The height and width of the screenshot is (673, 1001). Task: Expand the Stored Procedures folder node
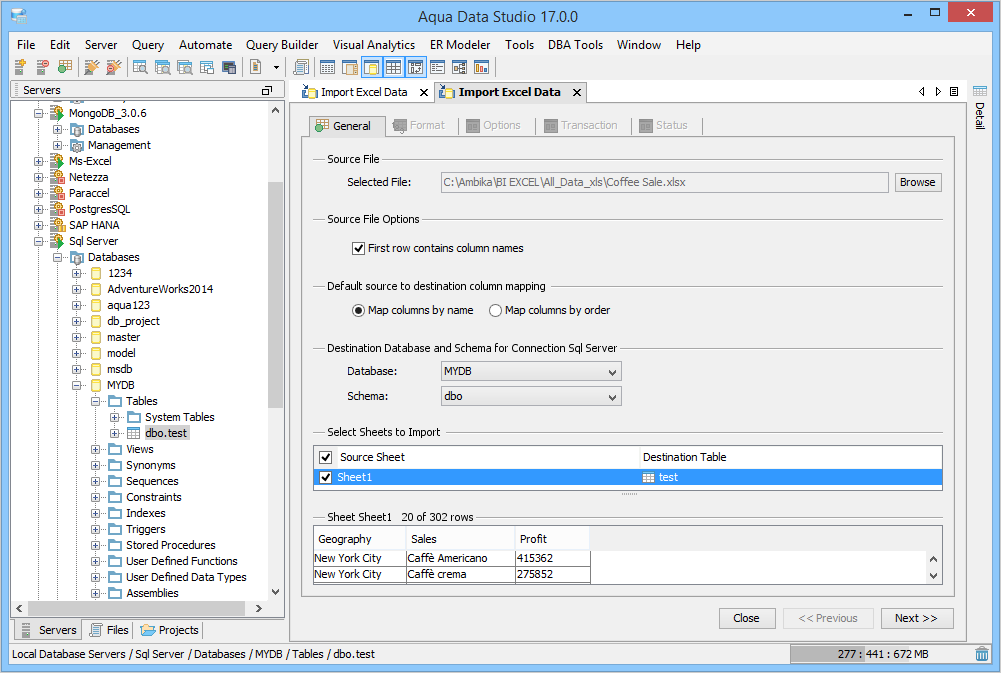[x=95, y=545]
